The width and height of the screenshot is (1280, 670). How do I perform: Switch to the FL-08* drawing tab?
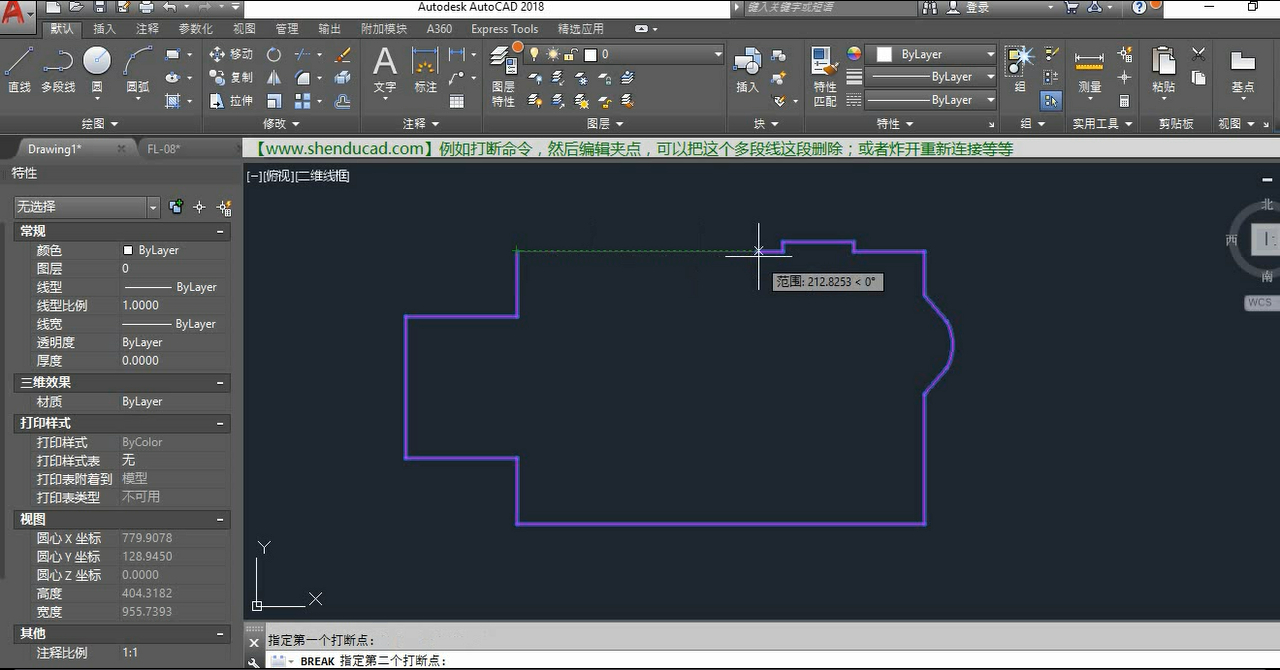[165, 149]
